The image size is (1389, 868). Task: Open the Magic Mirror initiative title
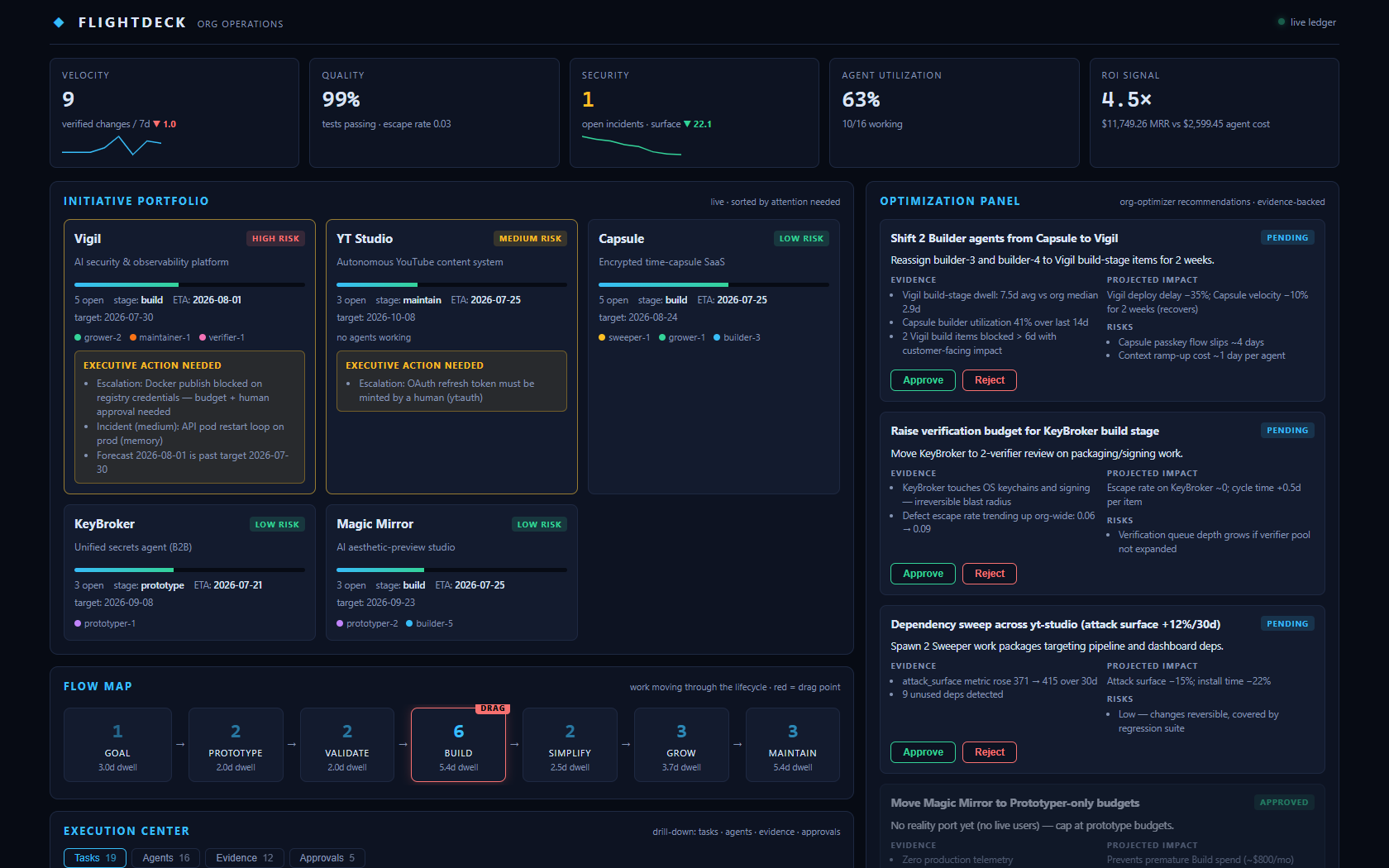click(375, 524)
